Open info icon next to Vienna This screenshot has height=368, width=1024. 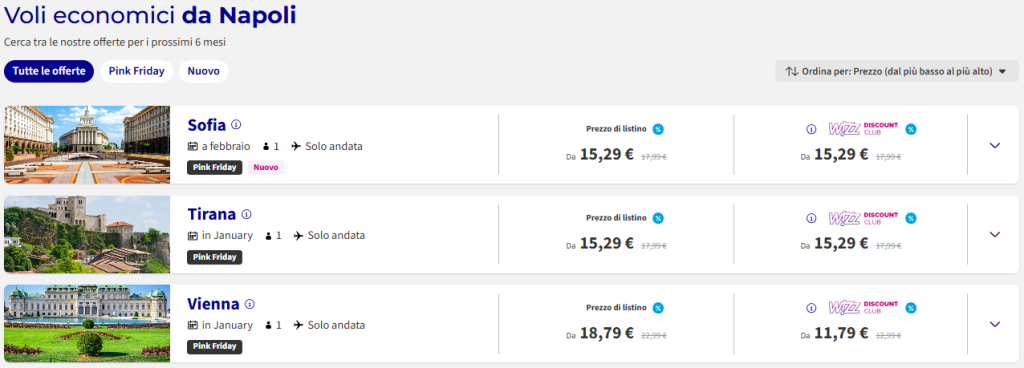[x=249, y=303]
